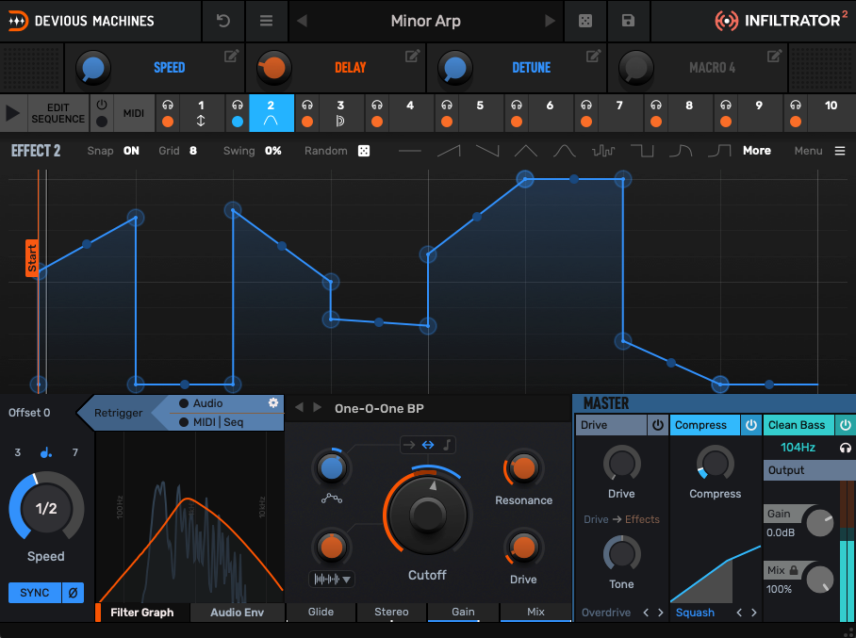The width and height of the screenshot is (856, 638).
Task: Switch to the Filter Graph tab
Action: click(x=142, y=612)
